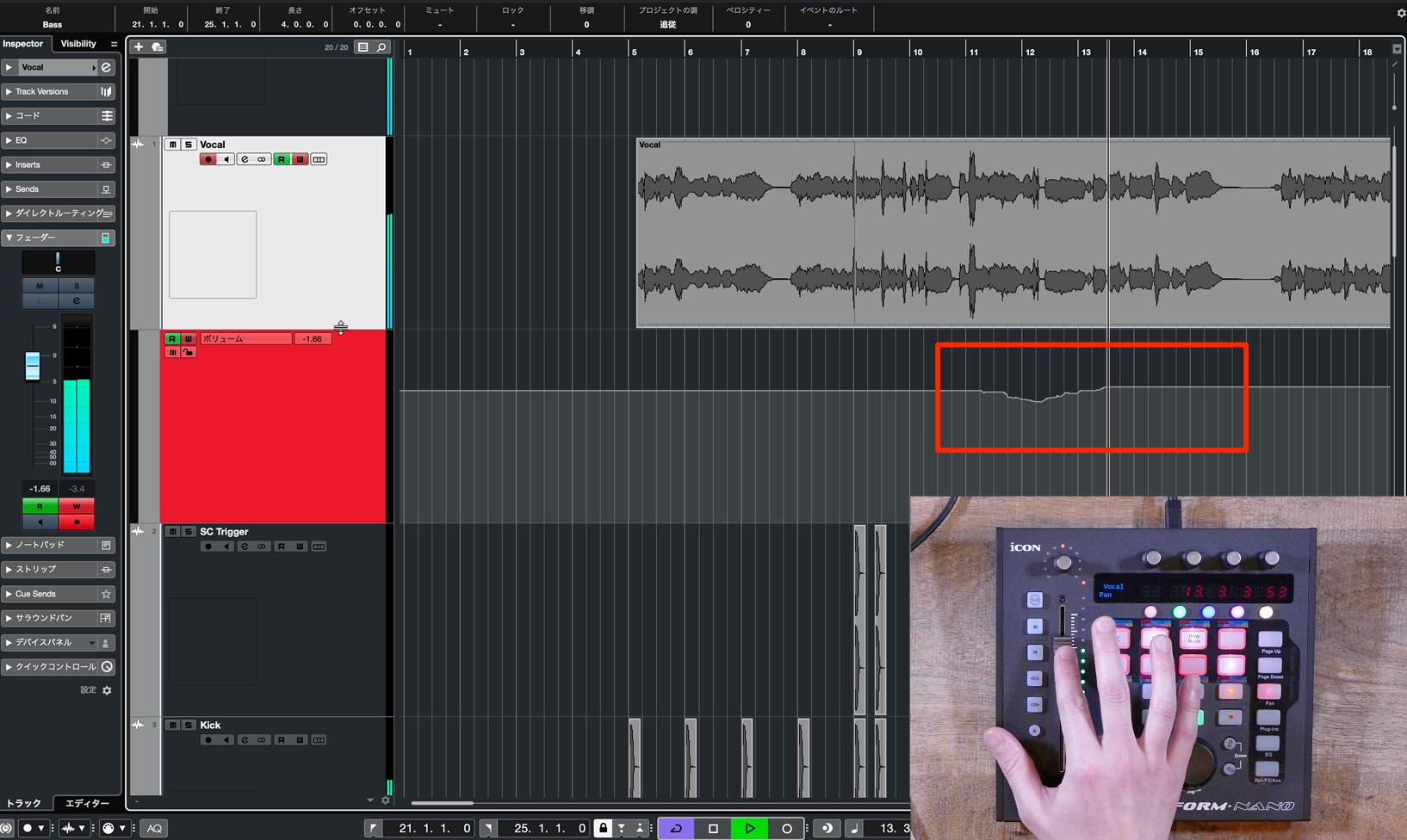This screenshot has width=1407, height=840.
Task: Click the Inserts bypass icon in Inspector
Action: pyautogui.click(x=107, y=164)
